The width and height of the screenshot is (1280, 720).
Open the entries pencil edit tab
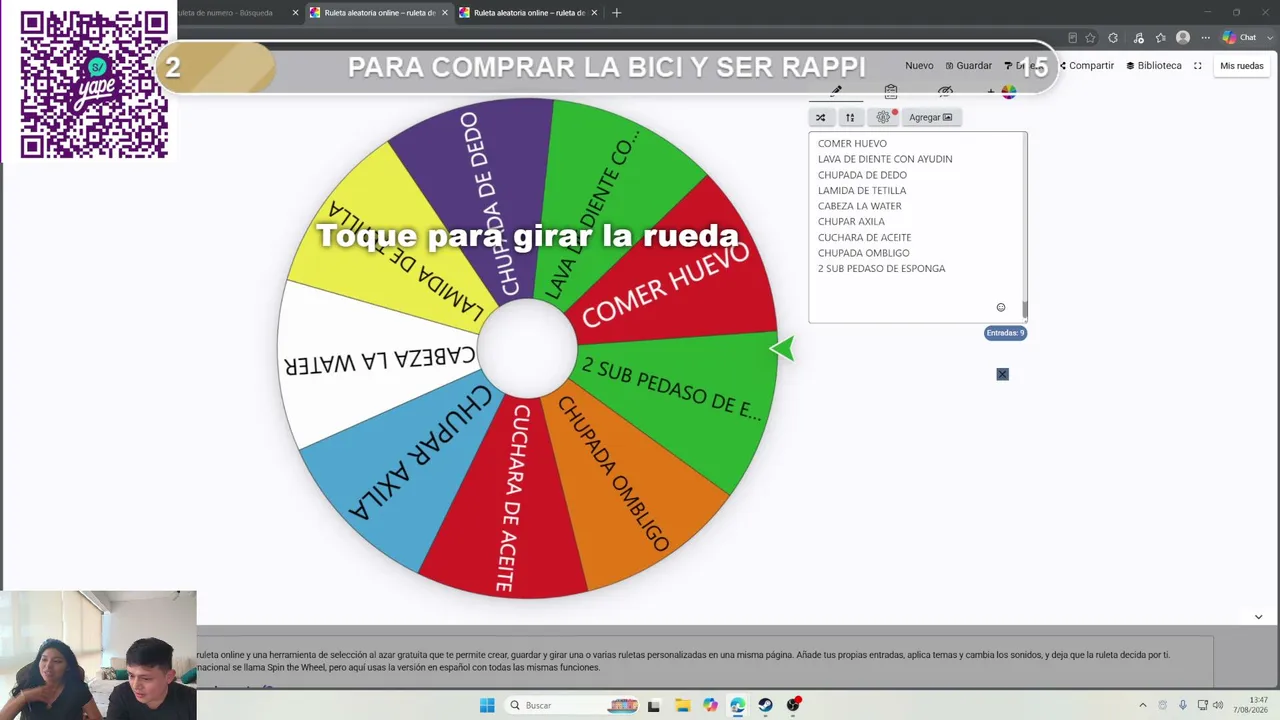coord(836,91)
